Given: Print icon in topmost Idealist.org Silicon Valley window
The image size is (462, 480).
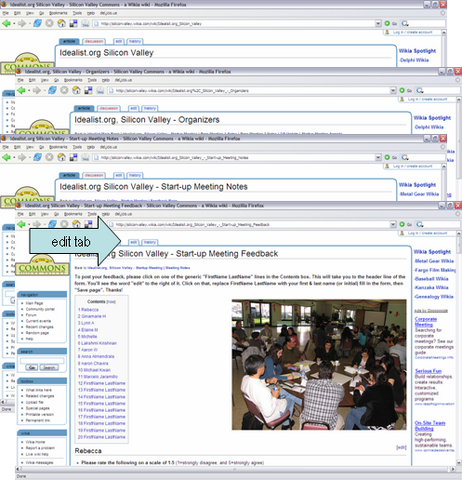Looking at the screenshot, I should 85,23.
